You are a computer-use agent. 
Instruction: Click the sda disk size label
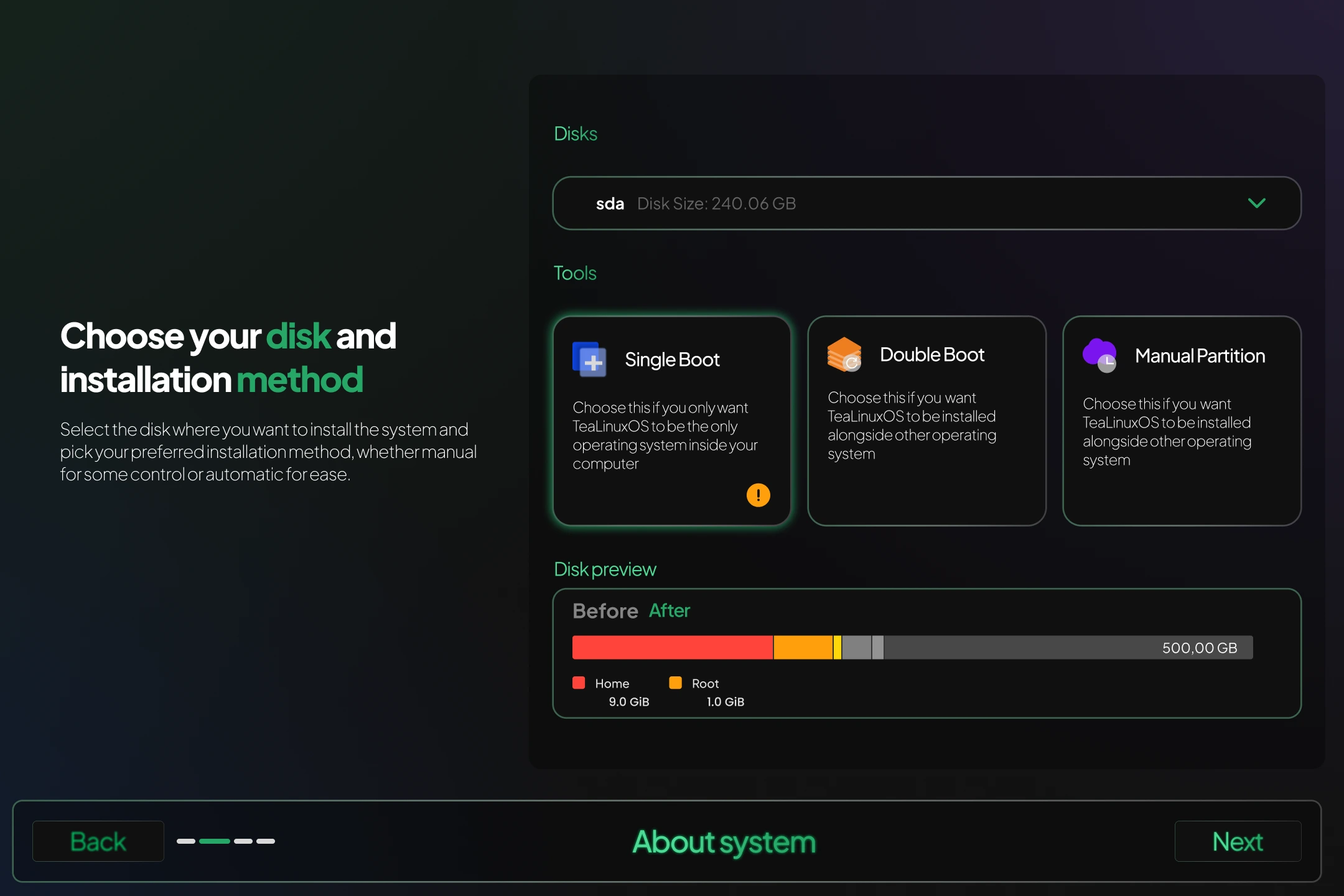716,203
